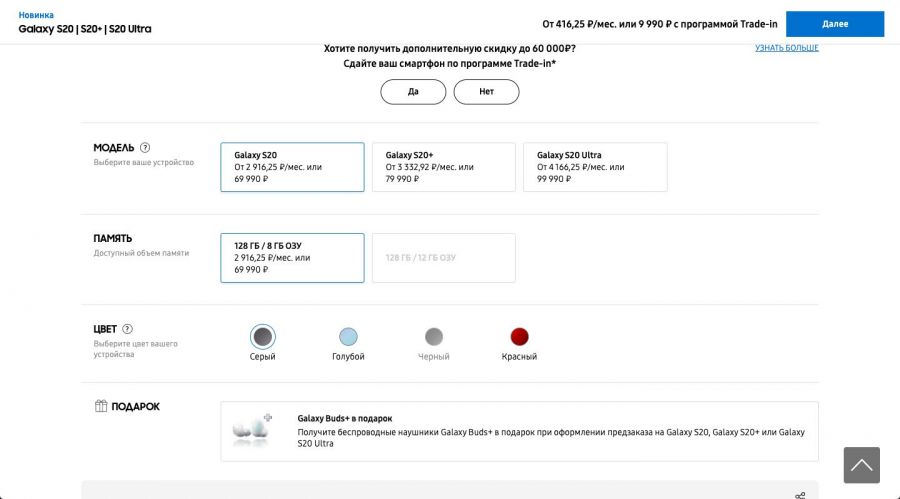Click the gift icon beside ПОДАРОК
The width and height of the screenshot is (900, 499).
(x=101, y=406)
